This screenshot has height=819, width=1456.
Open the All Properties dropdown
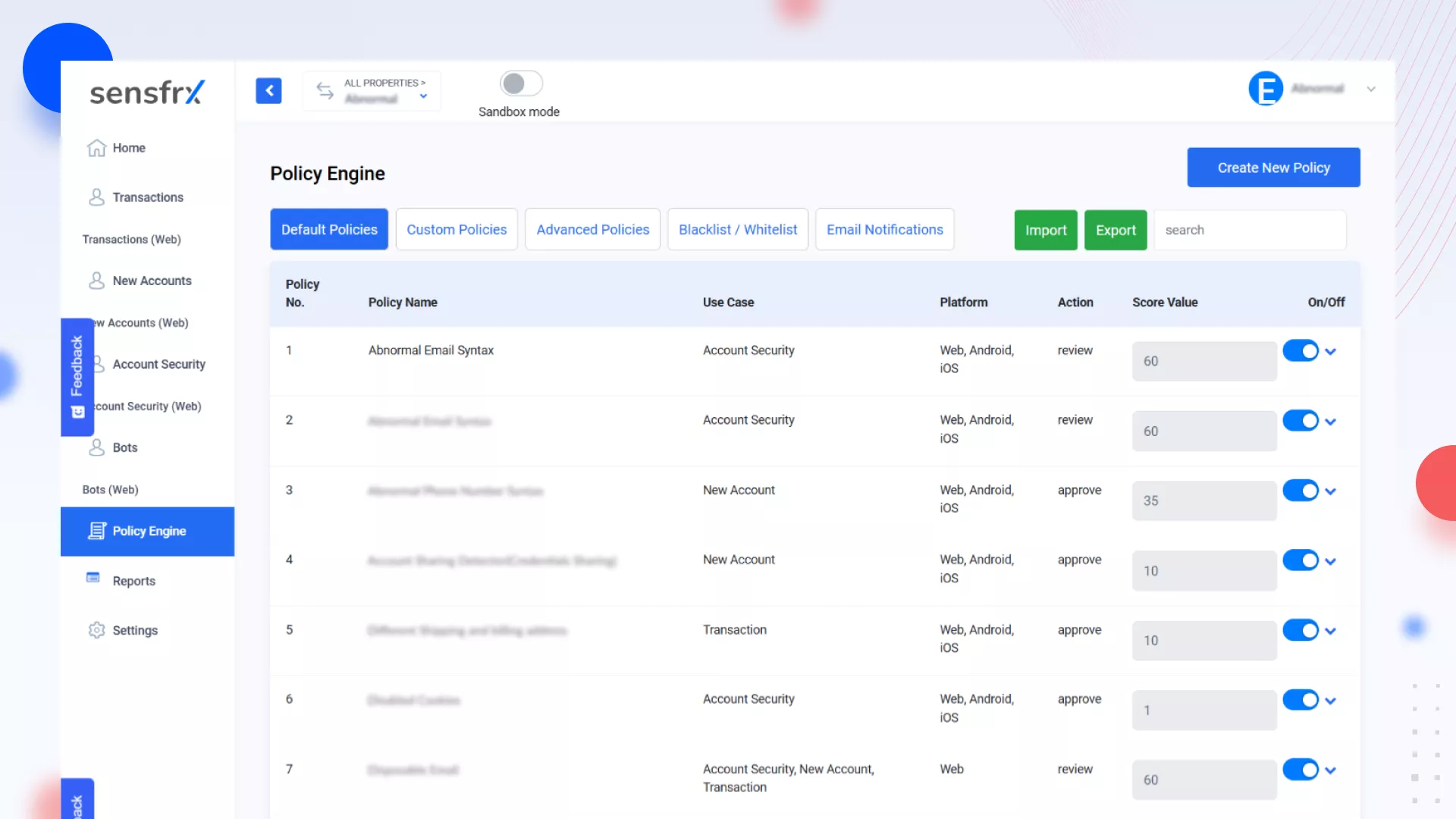(x=423, y=96)
